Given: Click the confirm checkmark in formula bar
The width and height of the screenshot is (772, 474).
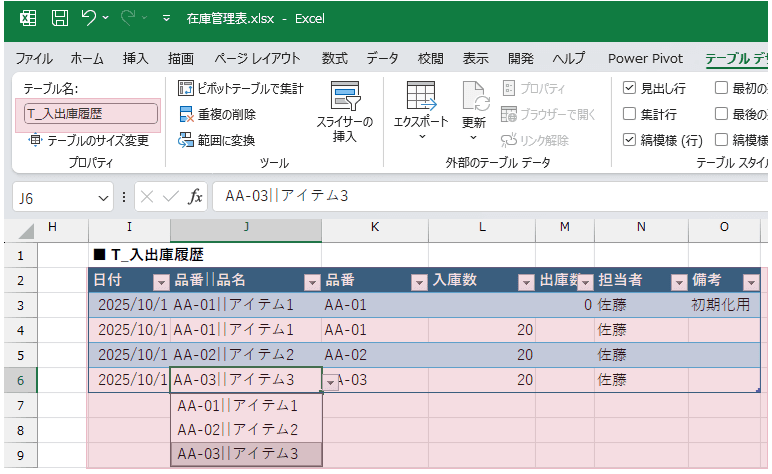Looking at the screenshot, I should [170, 197].
